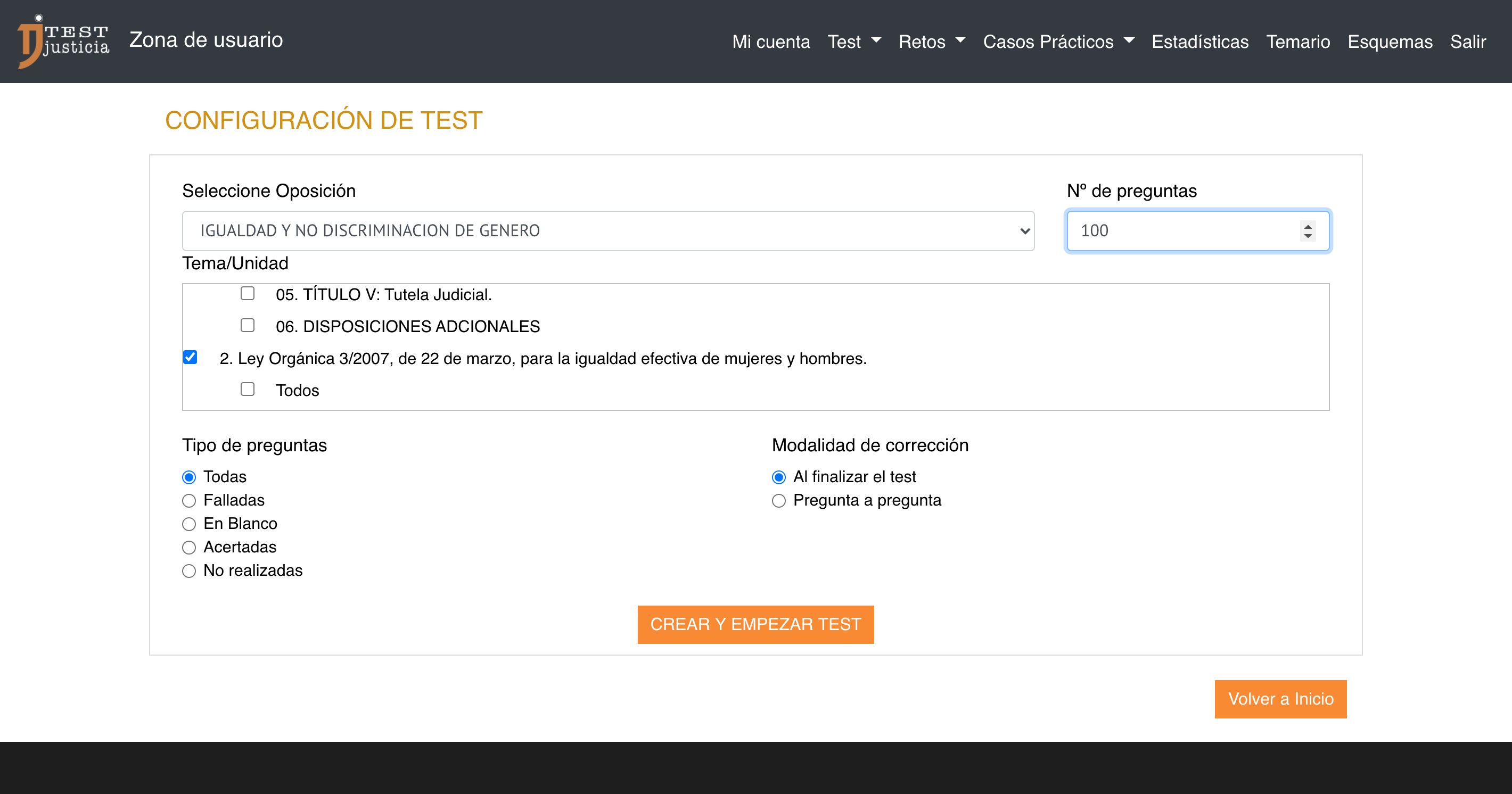Expand the Casos Prácticos dropdown menu
The image size is (1512, 794).
coord(1058,42)
